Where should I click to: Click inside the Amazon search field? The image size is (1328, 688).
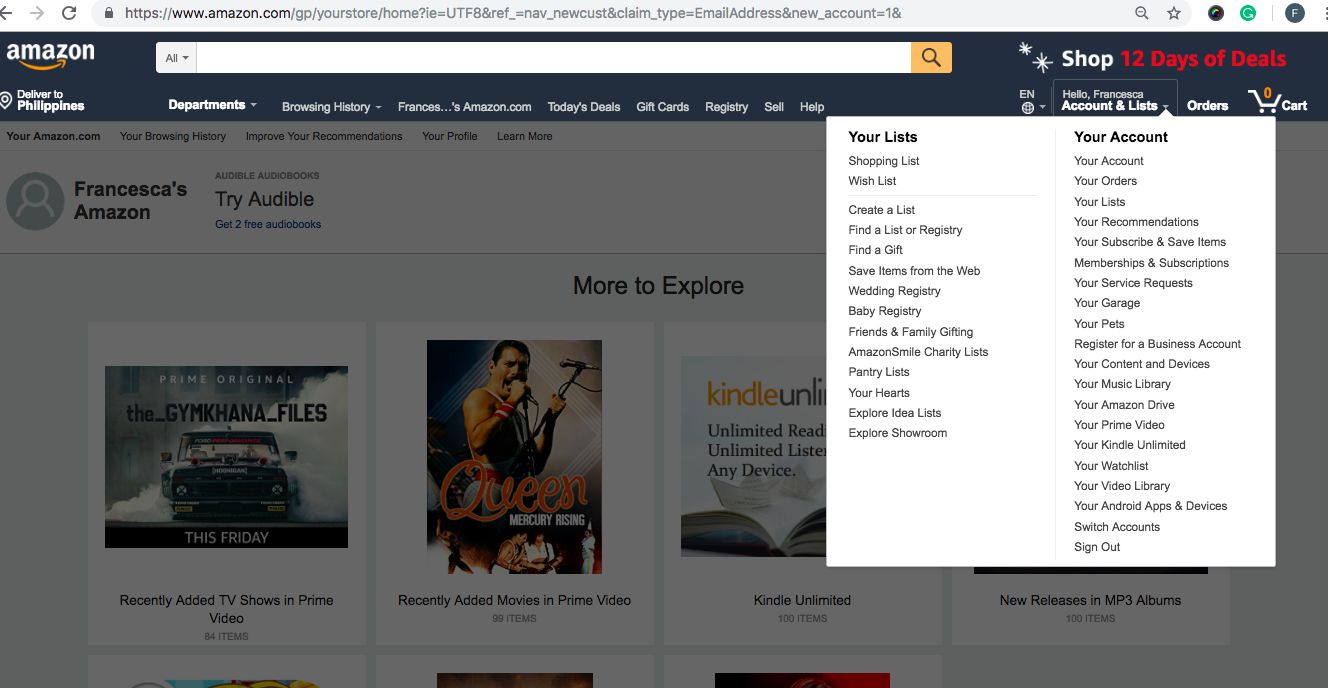(x=553, y=58)
